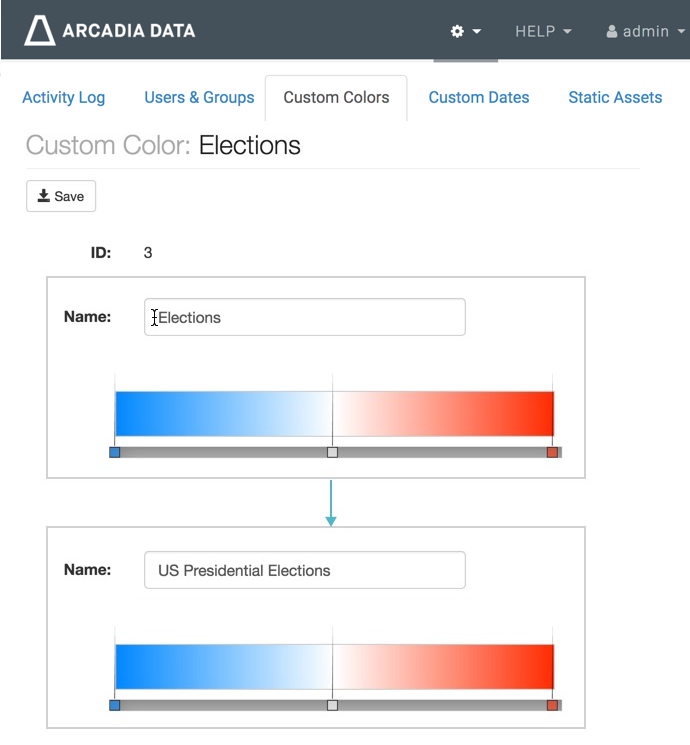Switch to the Activity Log tab
Screen dimensions: 690x745
pyautogui.click(x=64, y=97)
